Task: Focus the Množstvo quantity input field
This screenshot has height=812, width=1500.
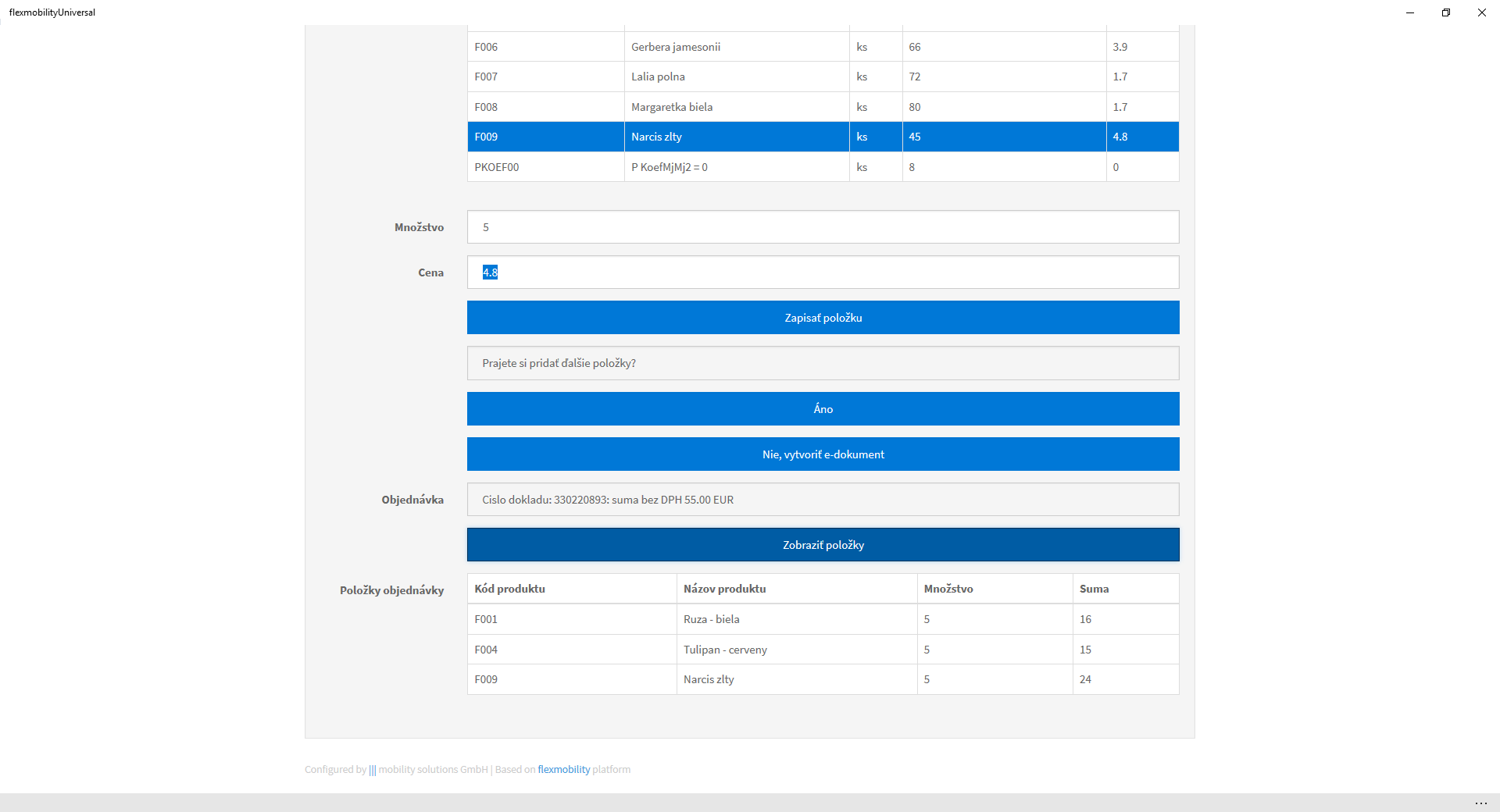Action: coord(823,227)
